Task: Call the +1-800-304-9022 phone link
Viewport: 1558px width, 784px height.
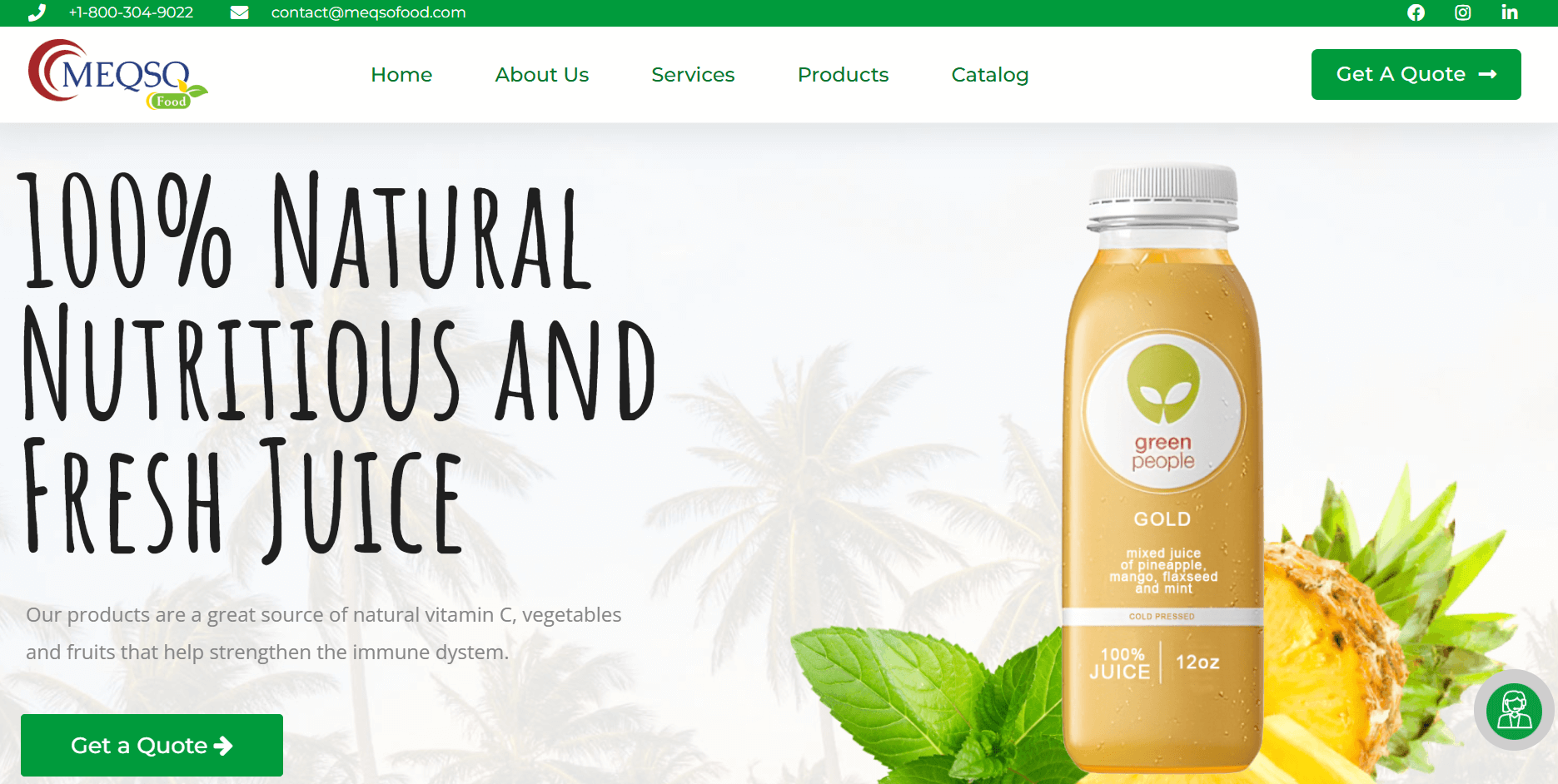Action: point(131,12)
